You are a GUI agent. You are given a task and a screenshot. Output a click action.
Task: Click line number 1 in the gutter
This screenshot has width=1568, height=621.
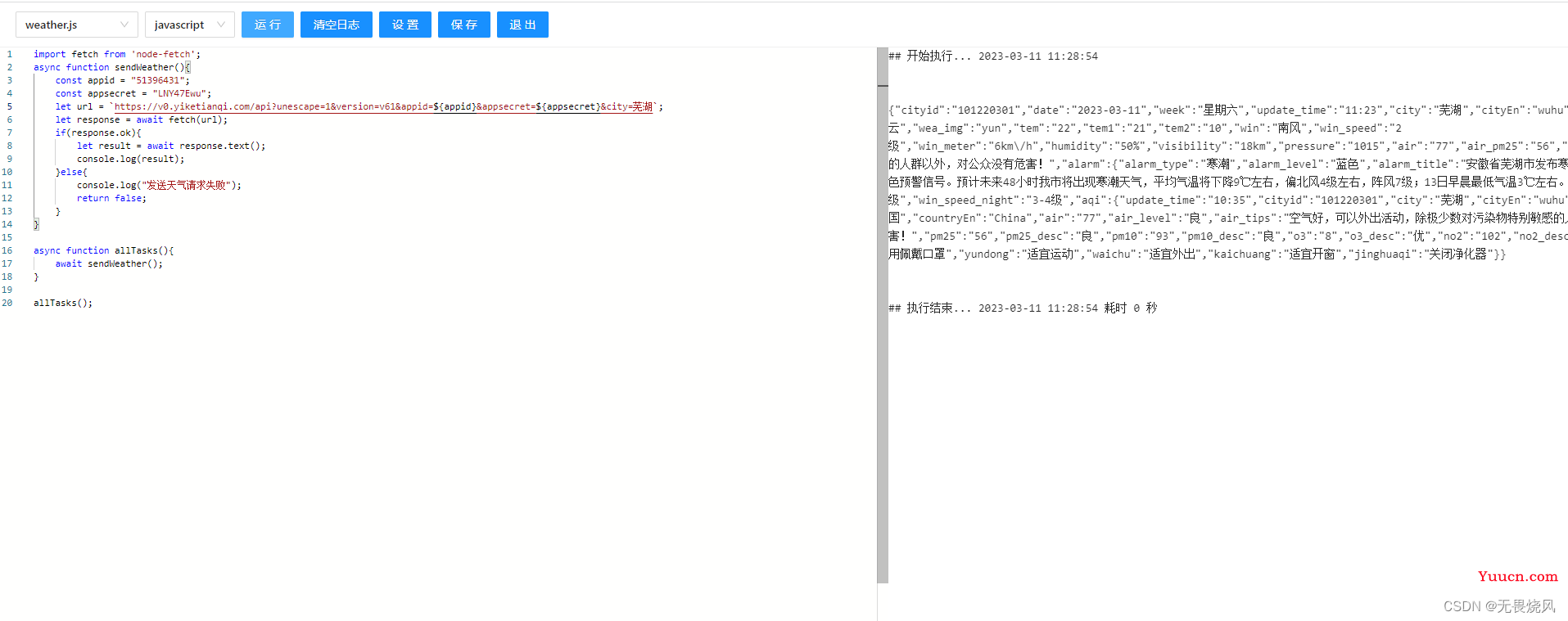pos(10,54)
